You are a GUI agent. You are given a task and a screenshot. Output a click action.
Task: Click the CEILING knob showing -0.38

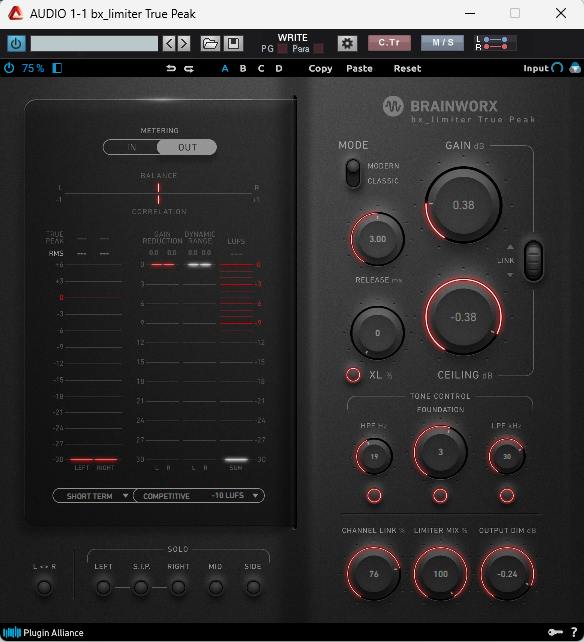click(463, 317)
